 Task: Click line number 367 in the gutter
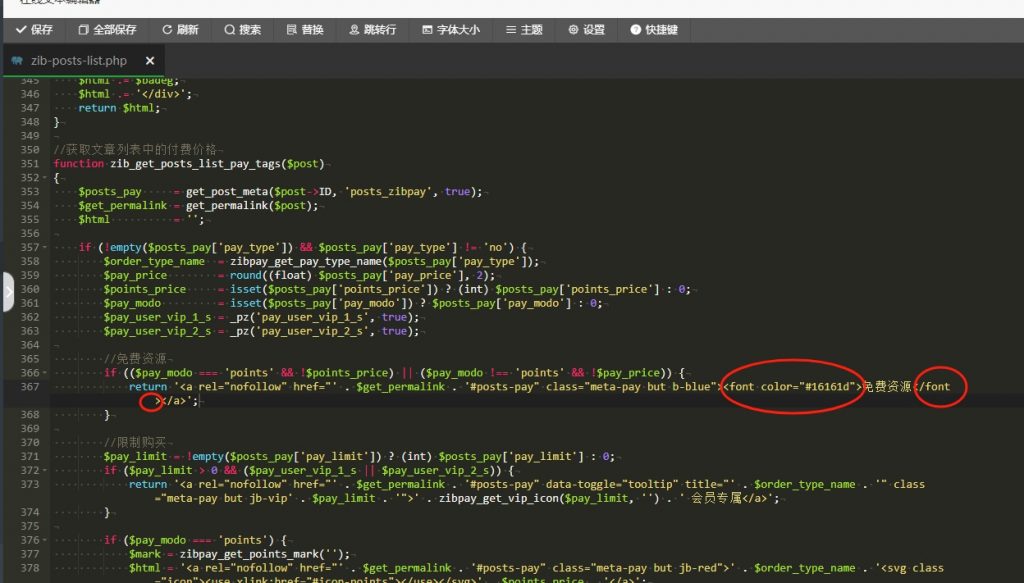tap(28, 387)
